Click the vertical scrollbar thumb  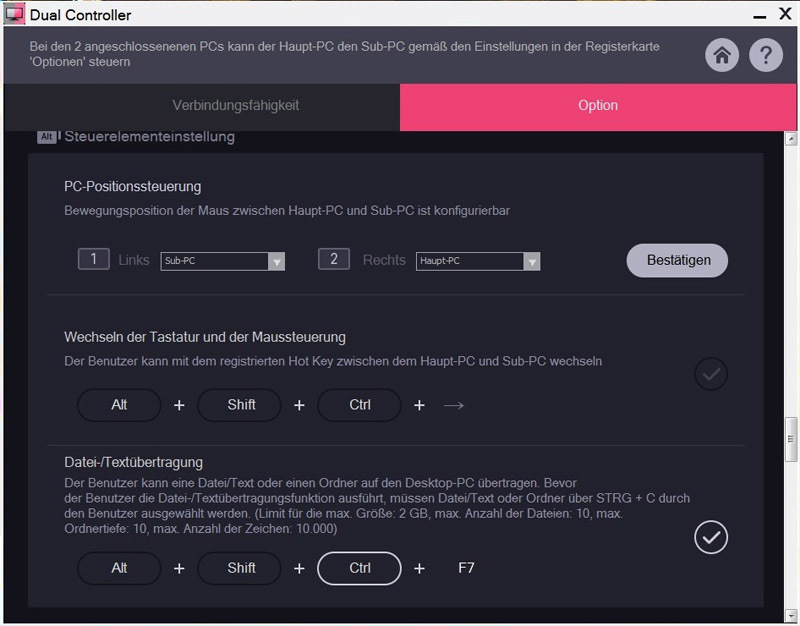[791, 439]
